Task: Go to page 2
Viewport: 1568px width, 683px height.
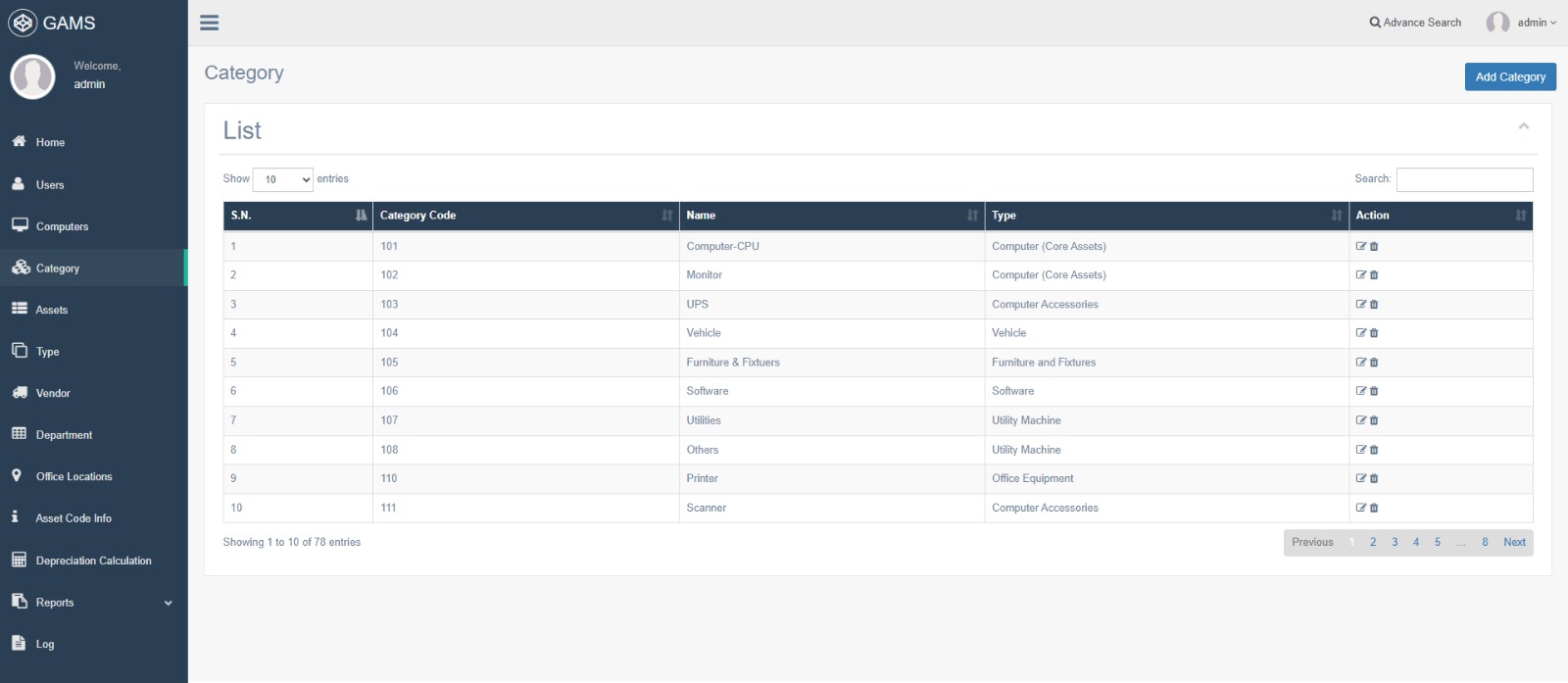Action: tap(1373, 542)
